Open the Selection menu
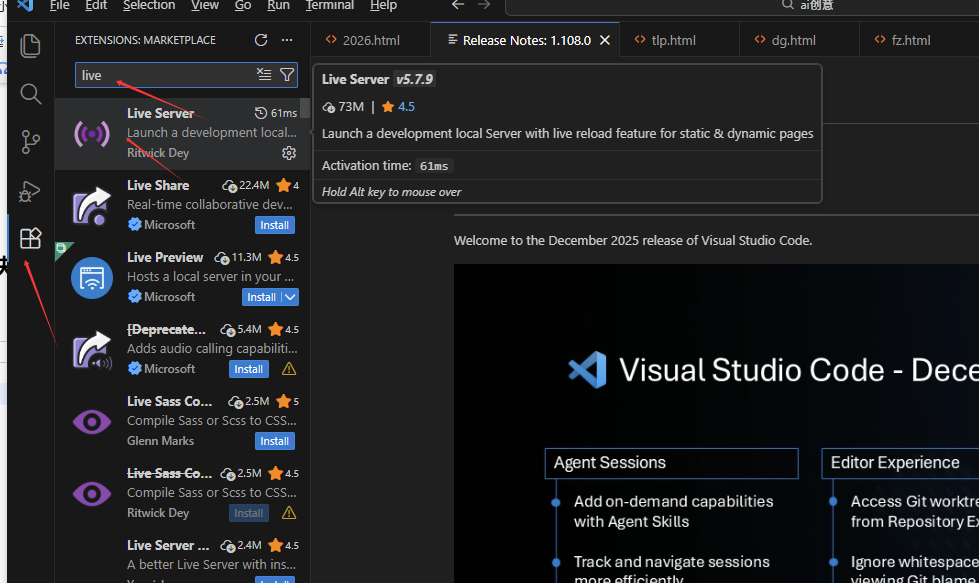Screen dimensions: 979x583 tap(149, 6)
